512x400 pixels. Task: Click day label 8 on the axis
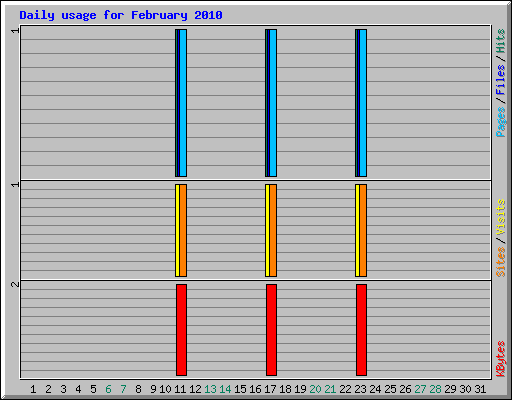click(x=138, y=389)
